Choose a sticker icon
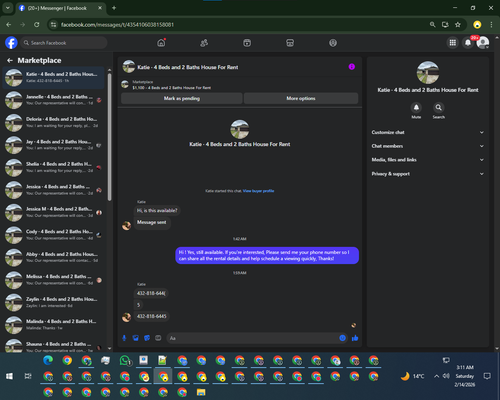This screenshot has height=400, width=500. 147,338
